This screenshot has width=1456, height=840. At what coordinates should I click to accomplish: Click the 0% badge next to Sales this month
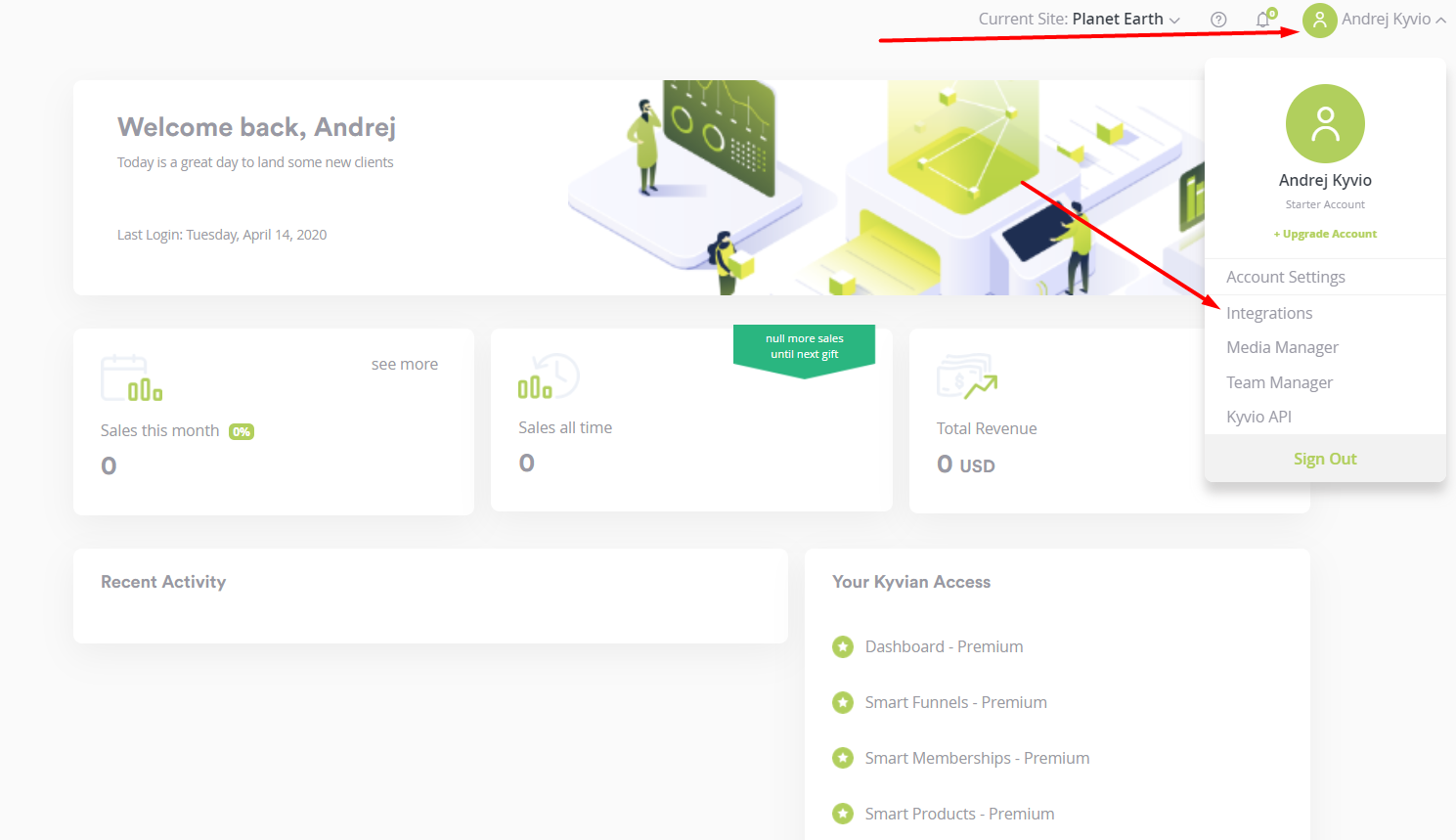click(242, 431)
